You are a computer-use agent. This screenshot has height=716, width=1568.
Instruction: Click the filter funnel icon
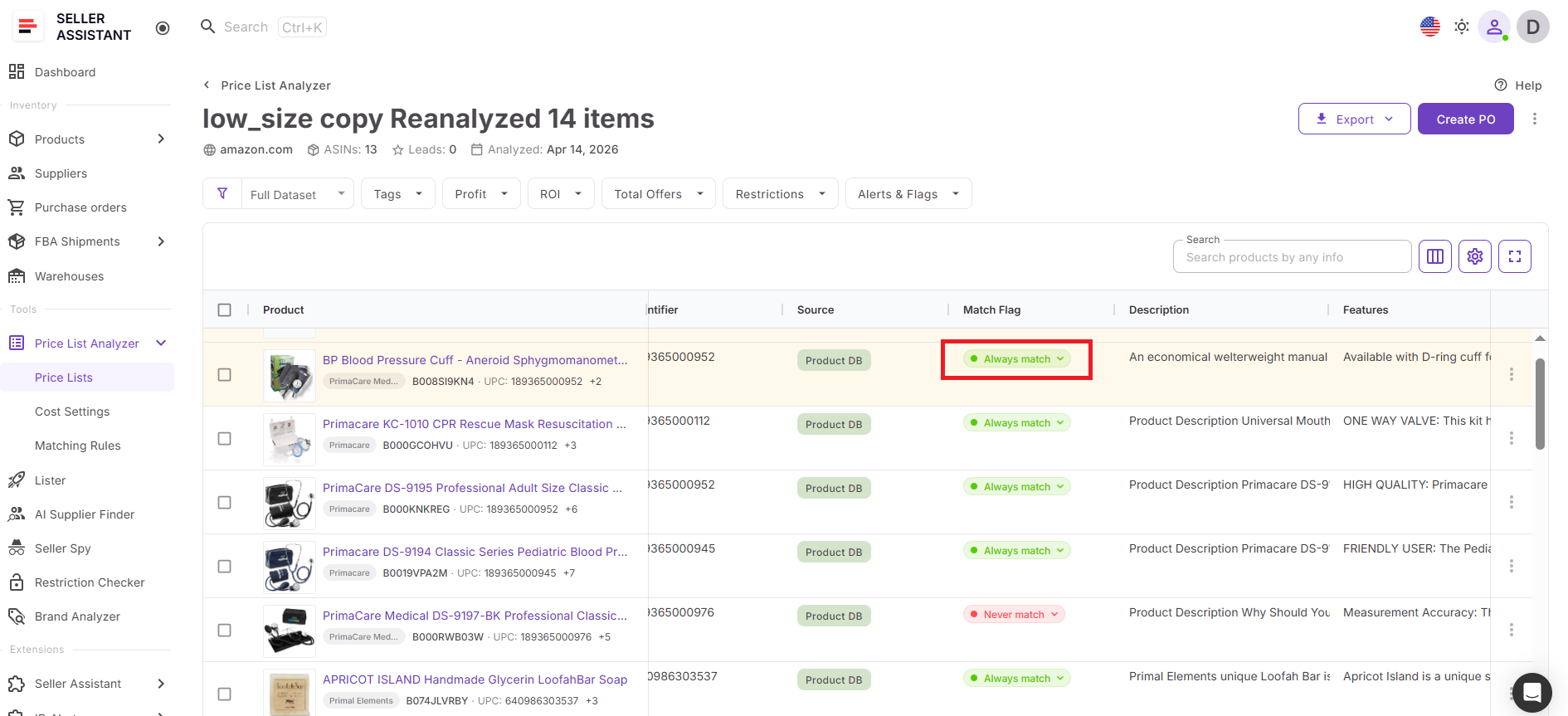pyautogui.click(x=222, y=193)
